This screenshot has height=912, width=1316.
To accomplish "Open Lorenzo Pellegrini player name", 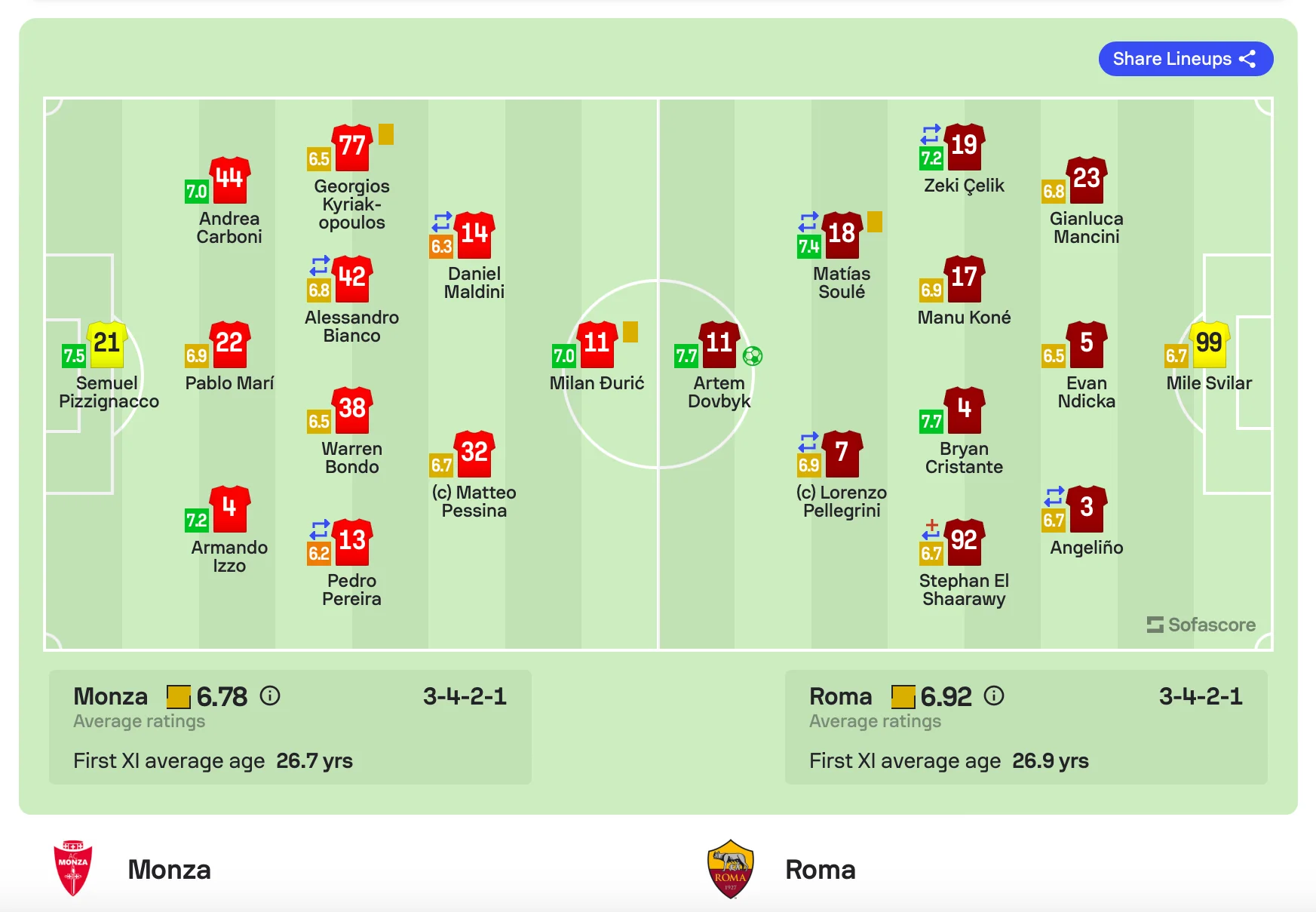I will click(842, 502).
